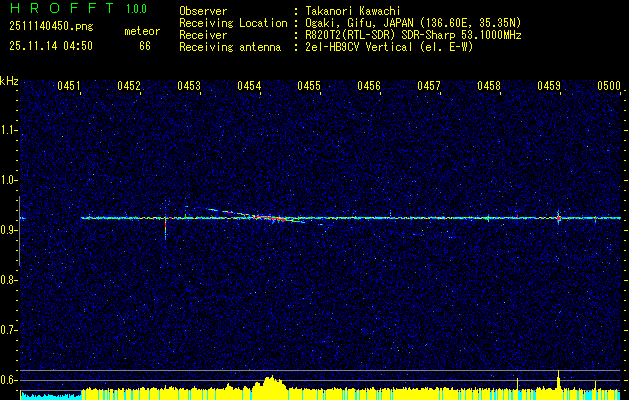Click the 0459 time marker
629x400 pixels.
[549, 87]
